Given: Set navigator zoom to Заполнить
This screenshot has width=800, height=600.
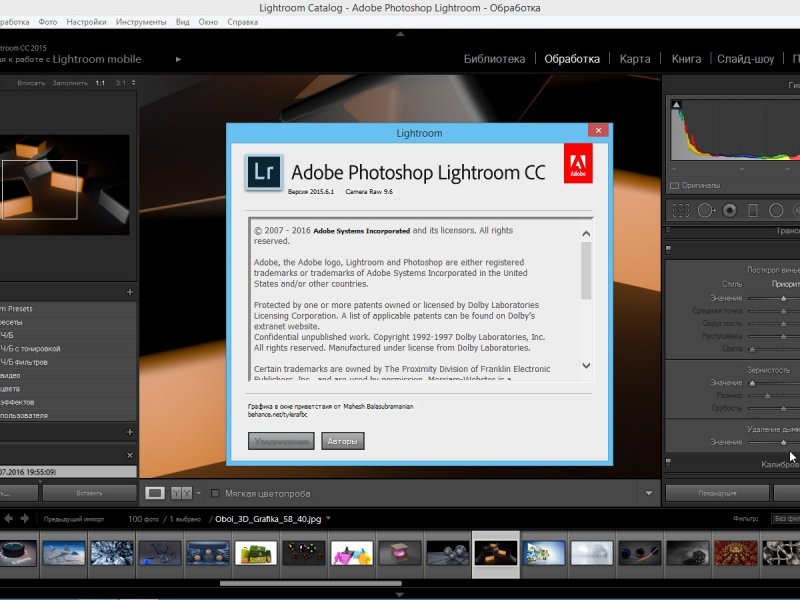Looking at the screenshot, I should coord(70,83).
